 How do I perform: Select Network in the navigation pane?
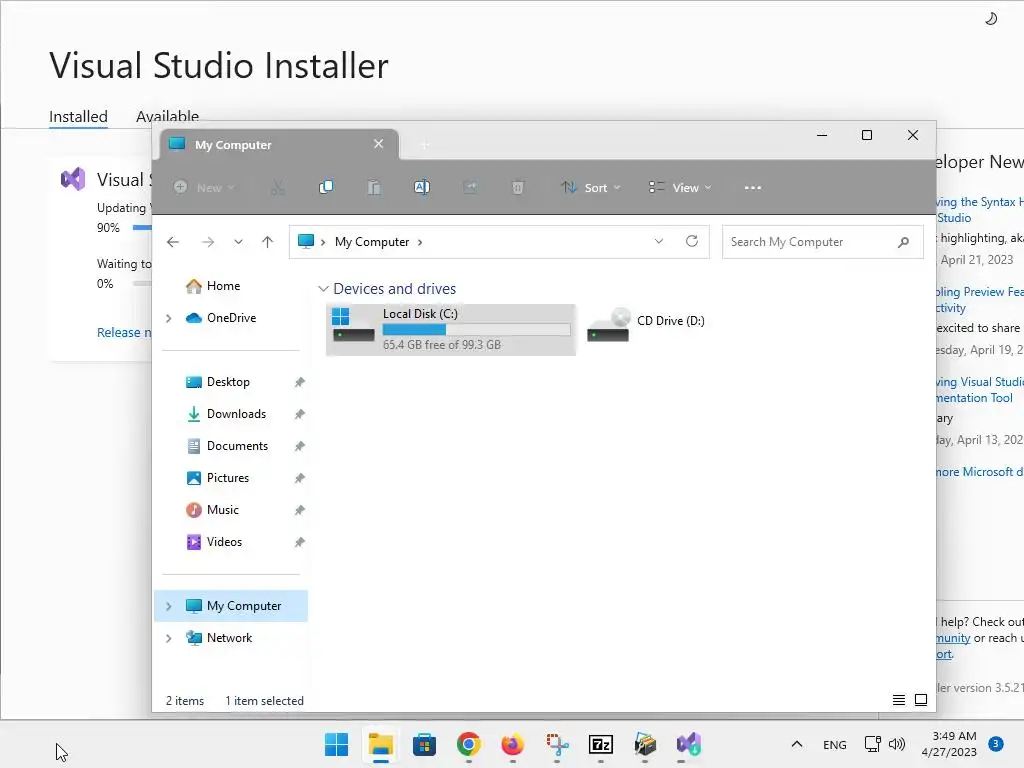pyautogui.click(x=231, y=638)
